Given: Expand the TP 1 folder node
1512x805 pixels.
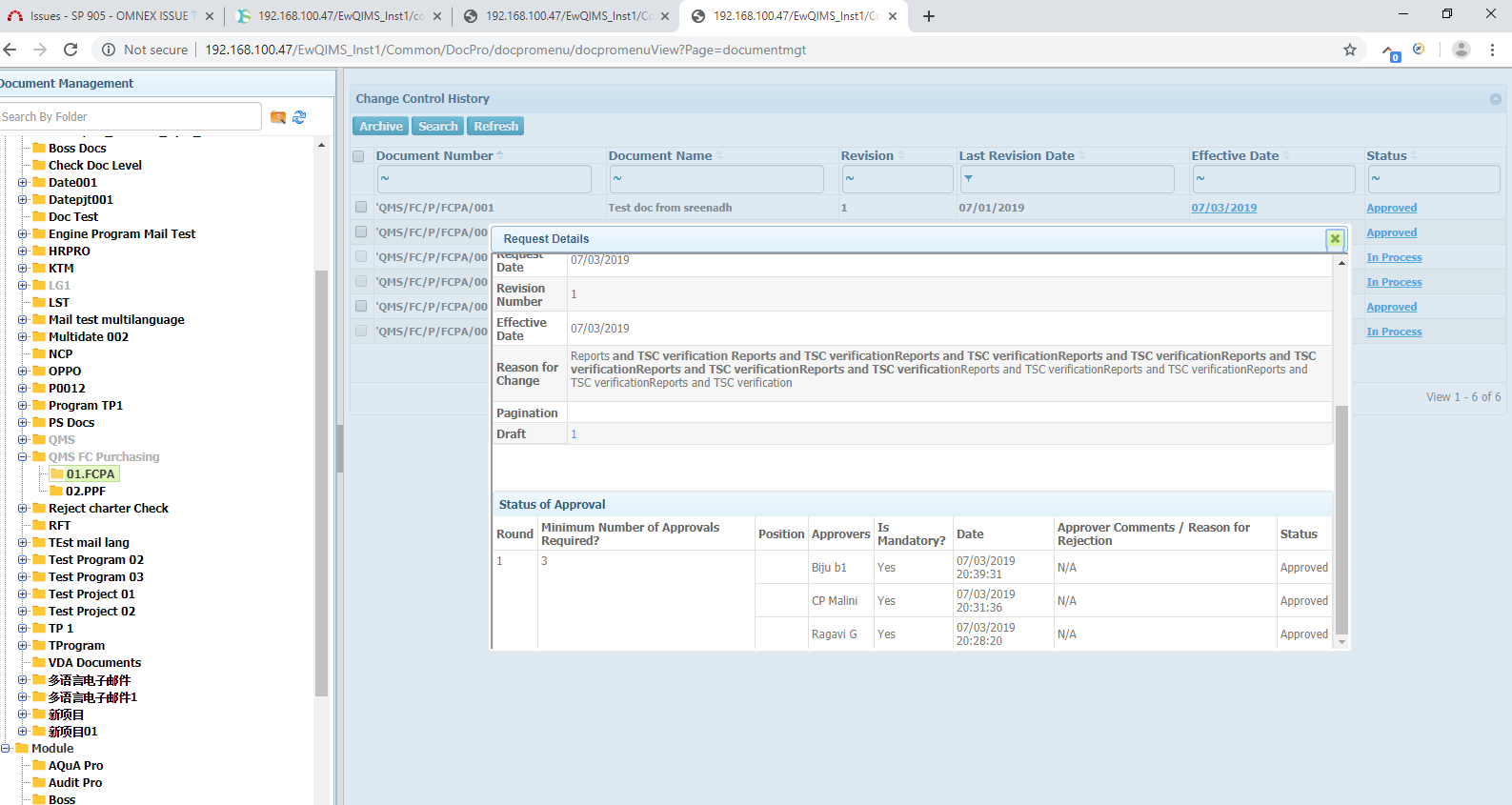Looking at the screenshot, I should click(x=23, y=628).
